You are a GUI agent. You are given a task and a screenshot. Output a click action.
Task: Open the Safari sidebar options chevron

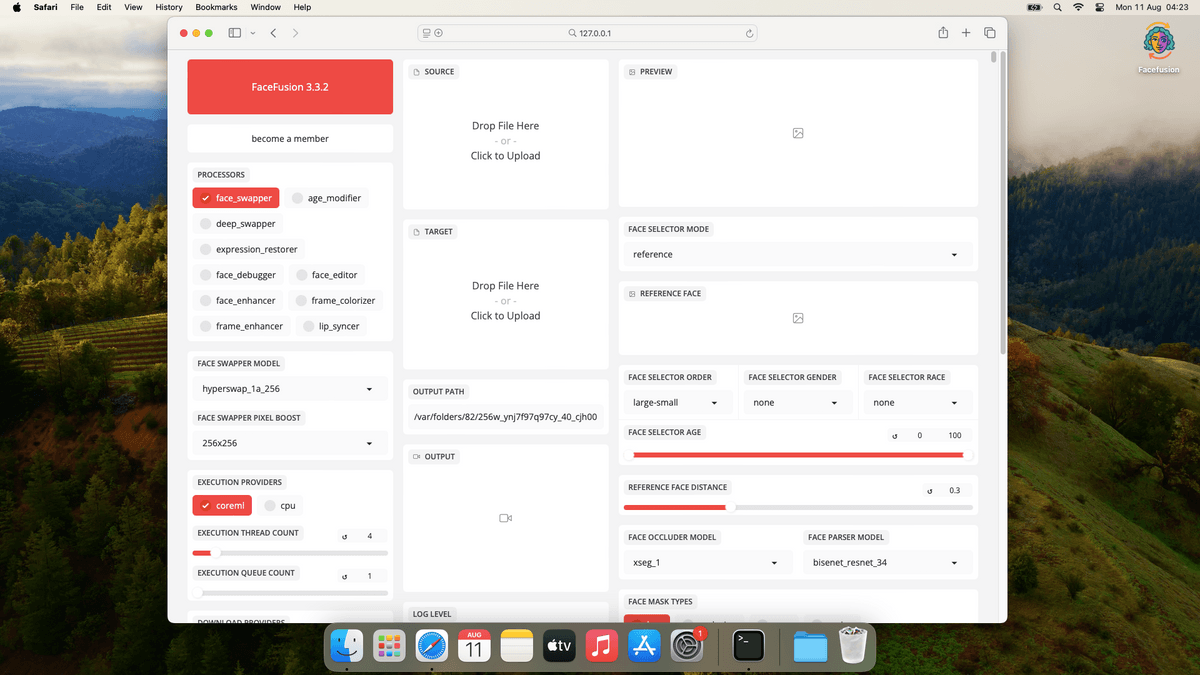pos(253,33)
